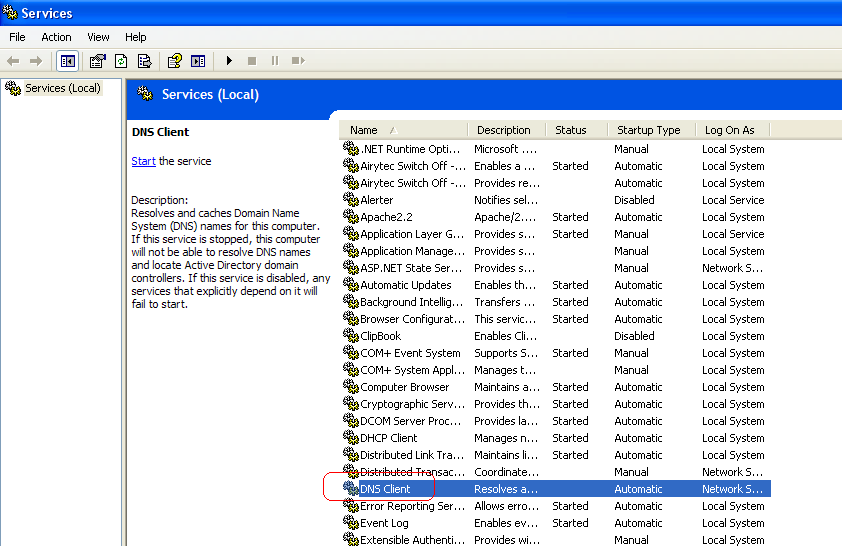The height and width of the screenshot is (546, 842).
Task: Click 'Resolves a...' description of DNS Client
Action: tap(506, 489)
